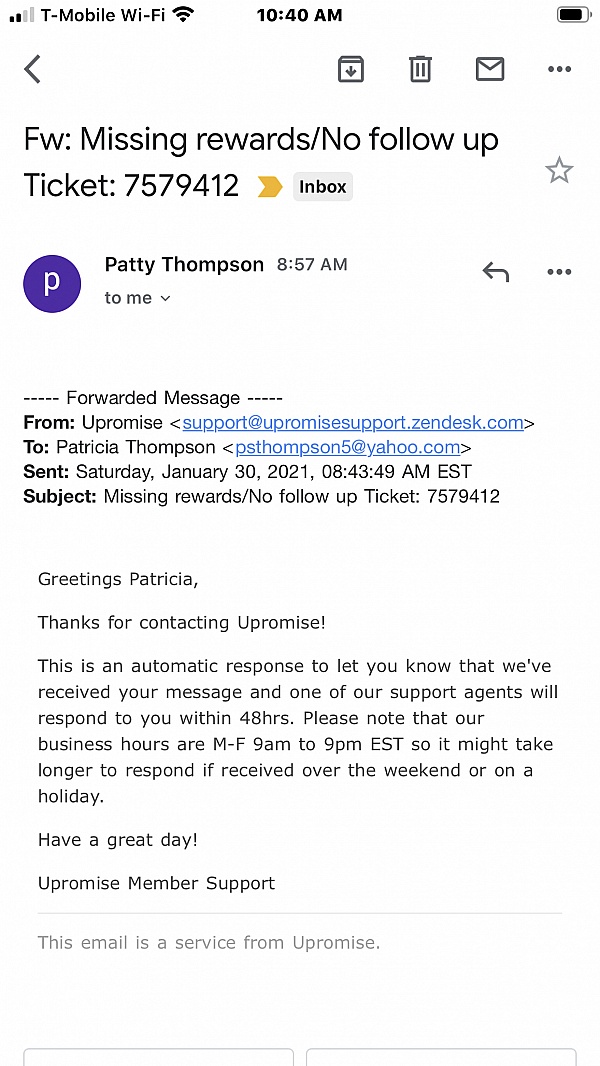Star this email
600x1066 pixels.
[x=559, y=171]
